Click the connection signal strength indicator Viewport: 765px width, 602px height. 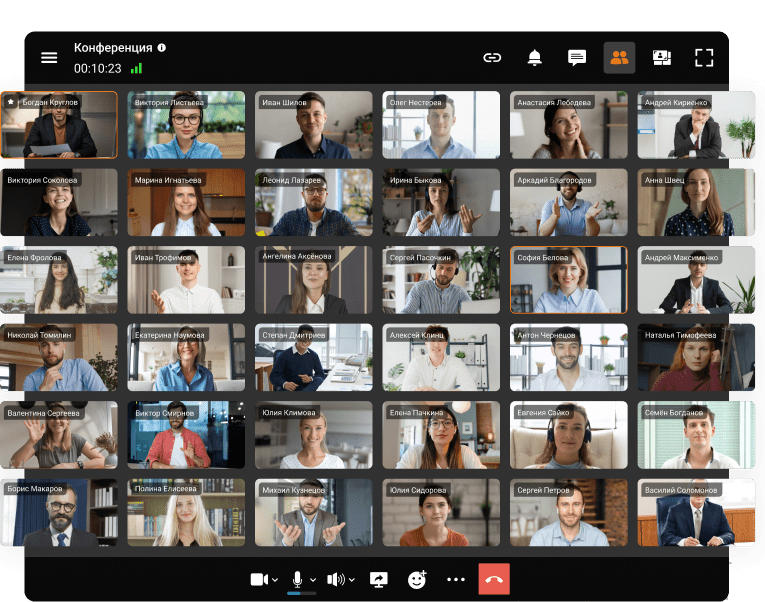pyautogui.click(x=136, y=69)
